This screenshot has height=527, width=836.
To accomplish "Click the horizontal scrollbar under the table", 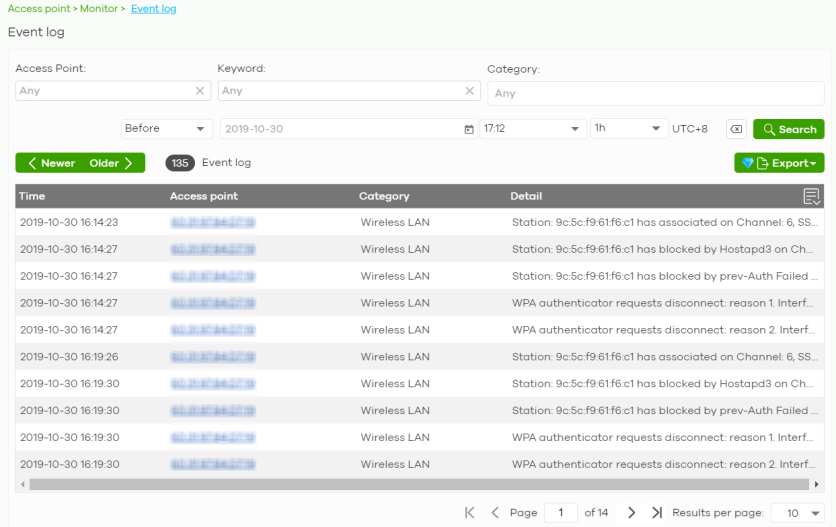I will (400, 484).
